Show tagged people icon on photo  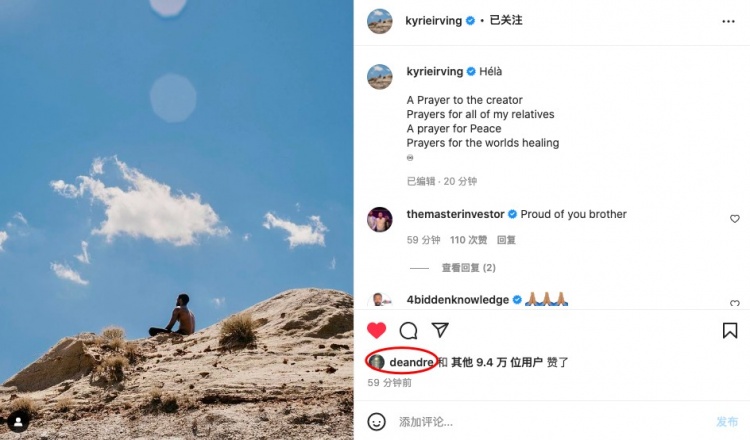click(18, 422)
